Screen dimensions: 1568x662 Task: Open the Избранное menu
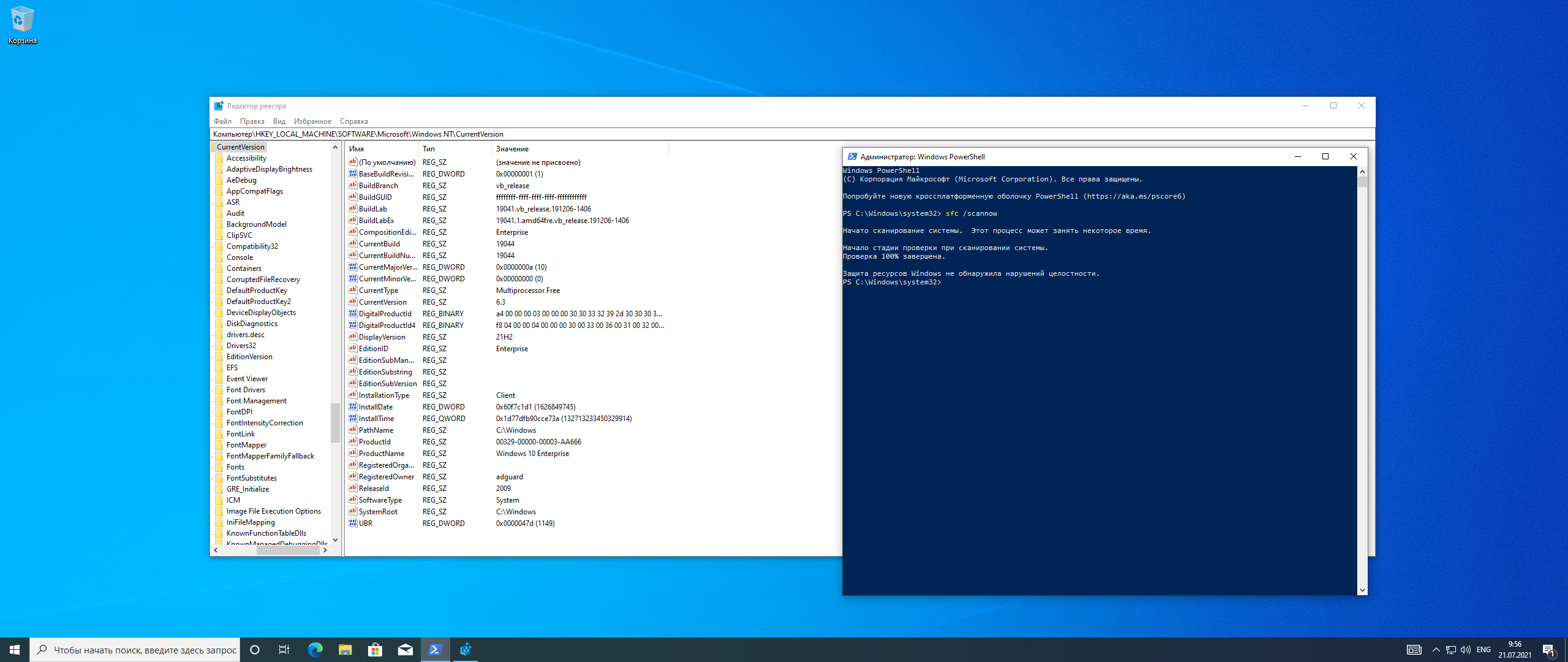click(312, 121)
